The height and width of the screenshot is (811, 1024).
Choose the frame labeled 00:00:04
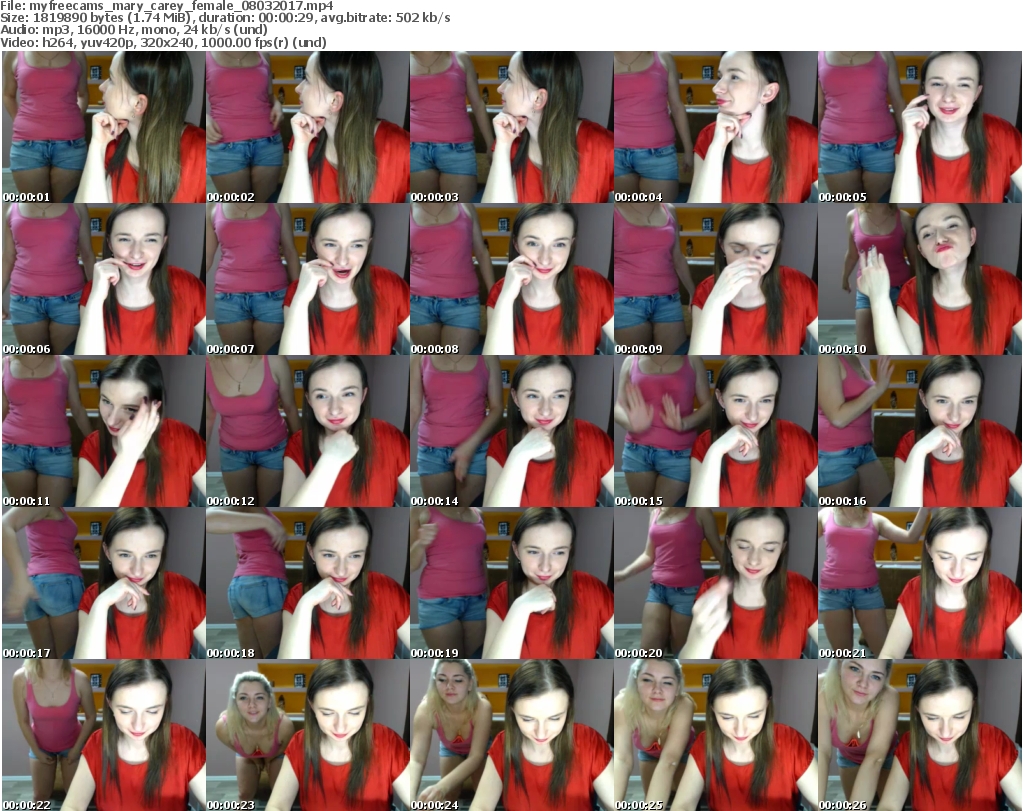coord(716,127)
